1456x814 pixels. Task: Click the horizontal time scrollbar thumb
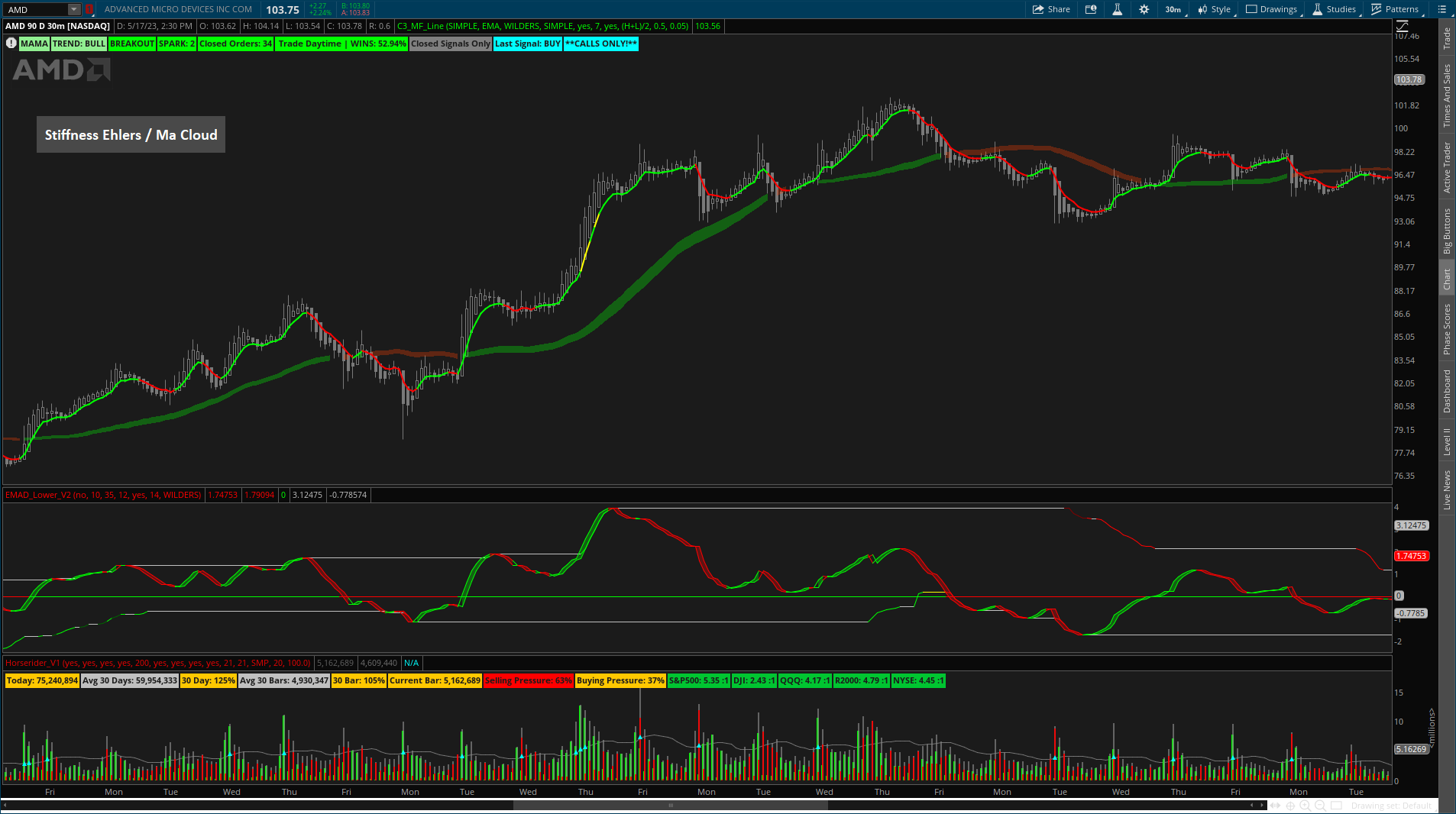pos(671,805)
